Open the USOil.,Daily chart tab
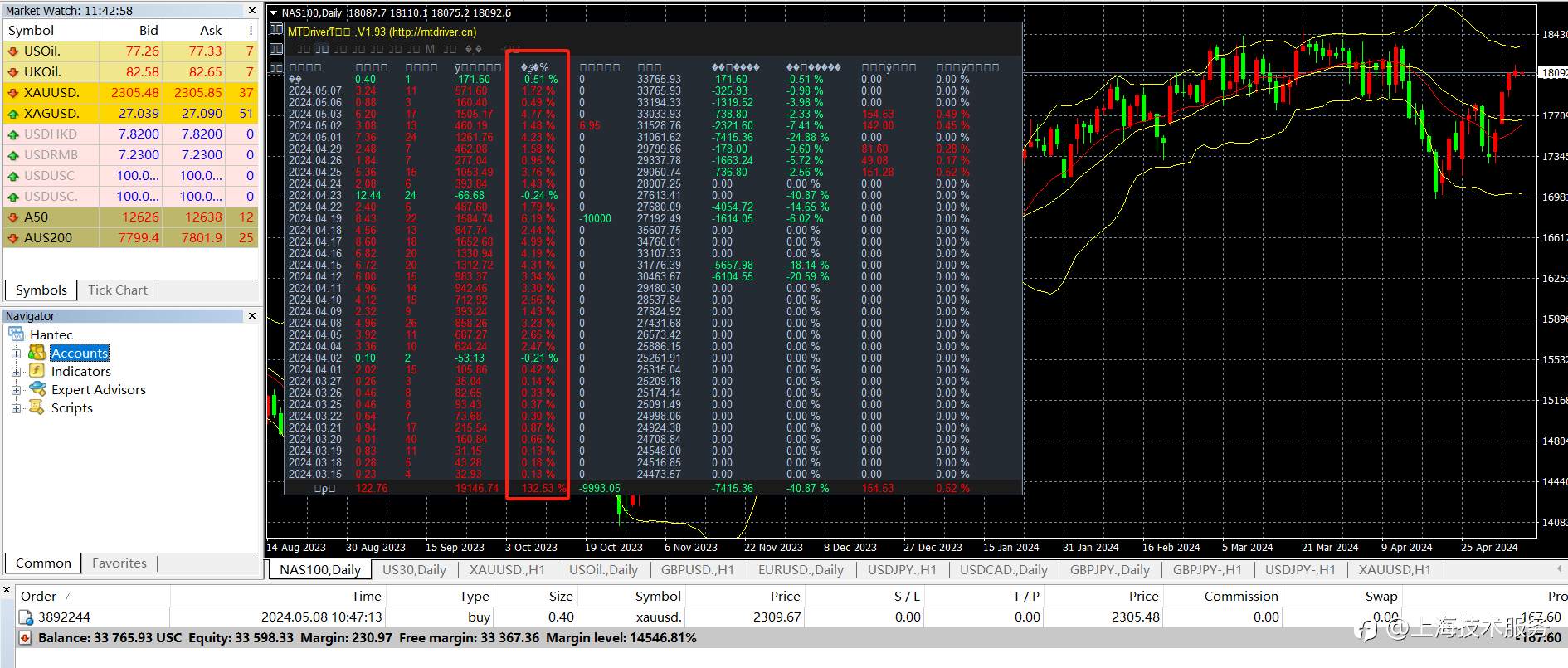The height and width of the screenshot is (668, 1568). [603, 570]
